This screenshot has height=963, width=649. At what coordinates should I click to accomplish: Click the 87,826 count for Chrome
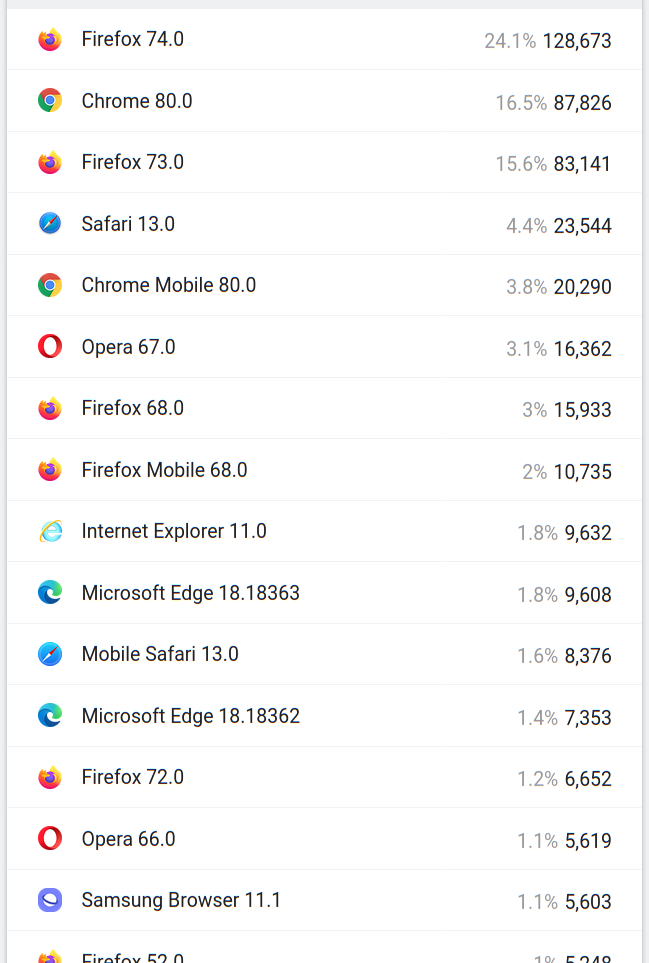coord(582,103)
